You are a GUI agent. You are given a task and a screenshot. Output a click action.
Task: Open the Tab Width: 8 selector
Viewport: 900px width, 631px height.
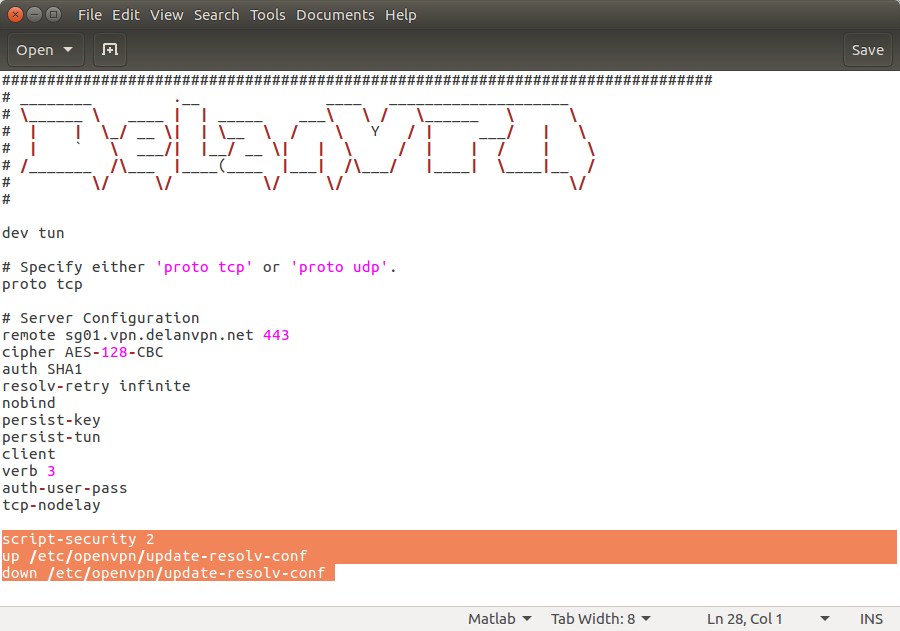tap(600, 619)
